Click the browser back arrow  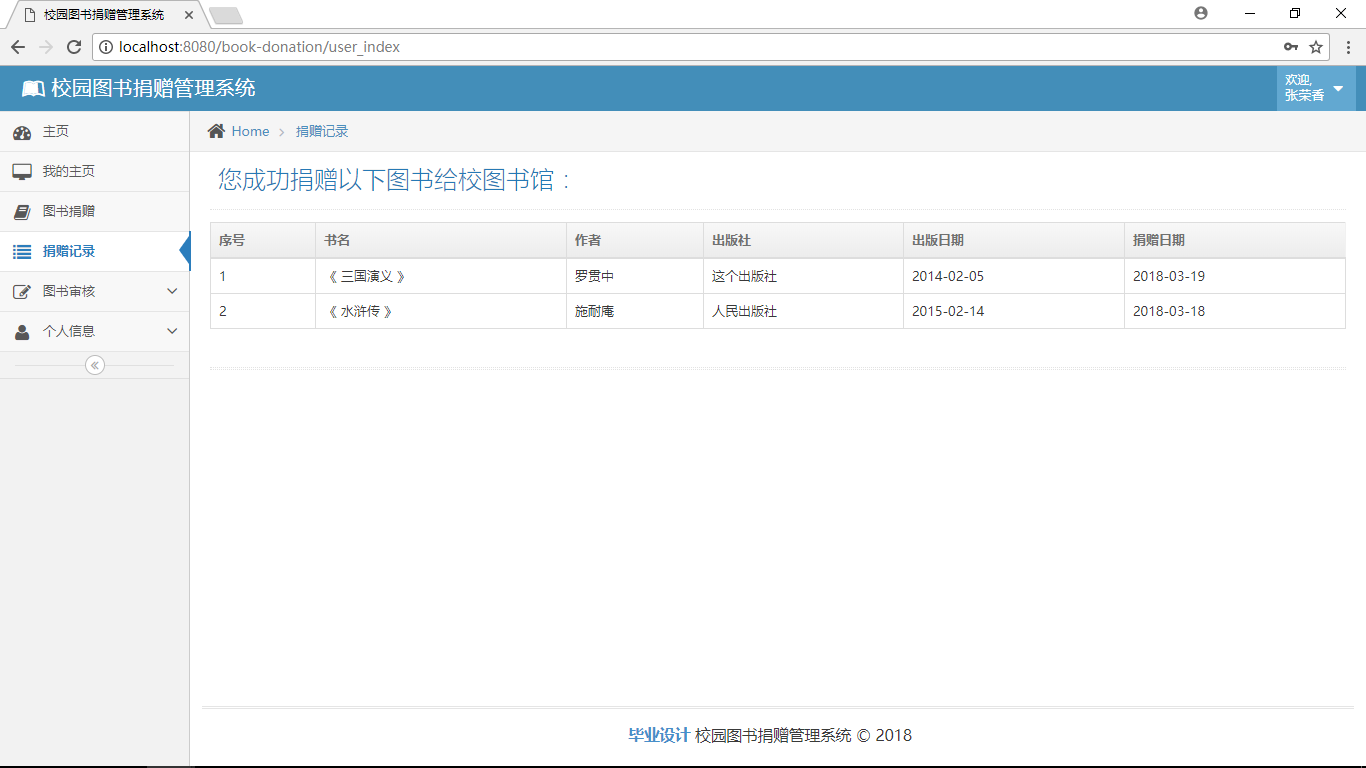tap(18, 47)
